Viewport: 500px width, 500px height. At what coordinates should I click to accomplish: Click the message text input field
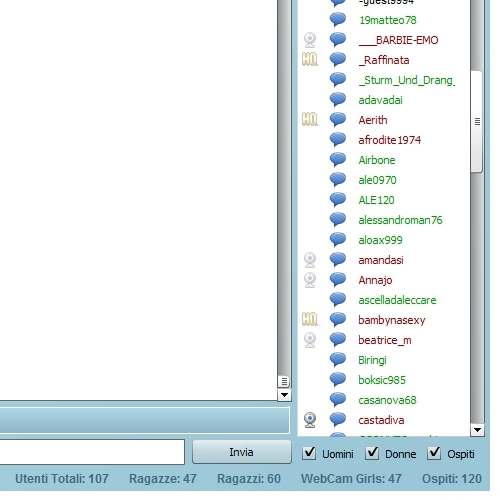click(x=92, y=452)
